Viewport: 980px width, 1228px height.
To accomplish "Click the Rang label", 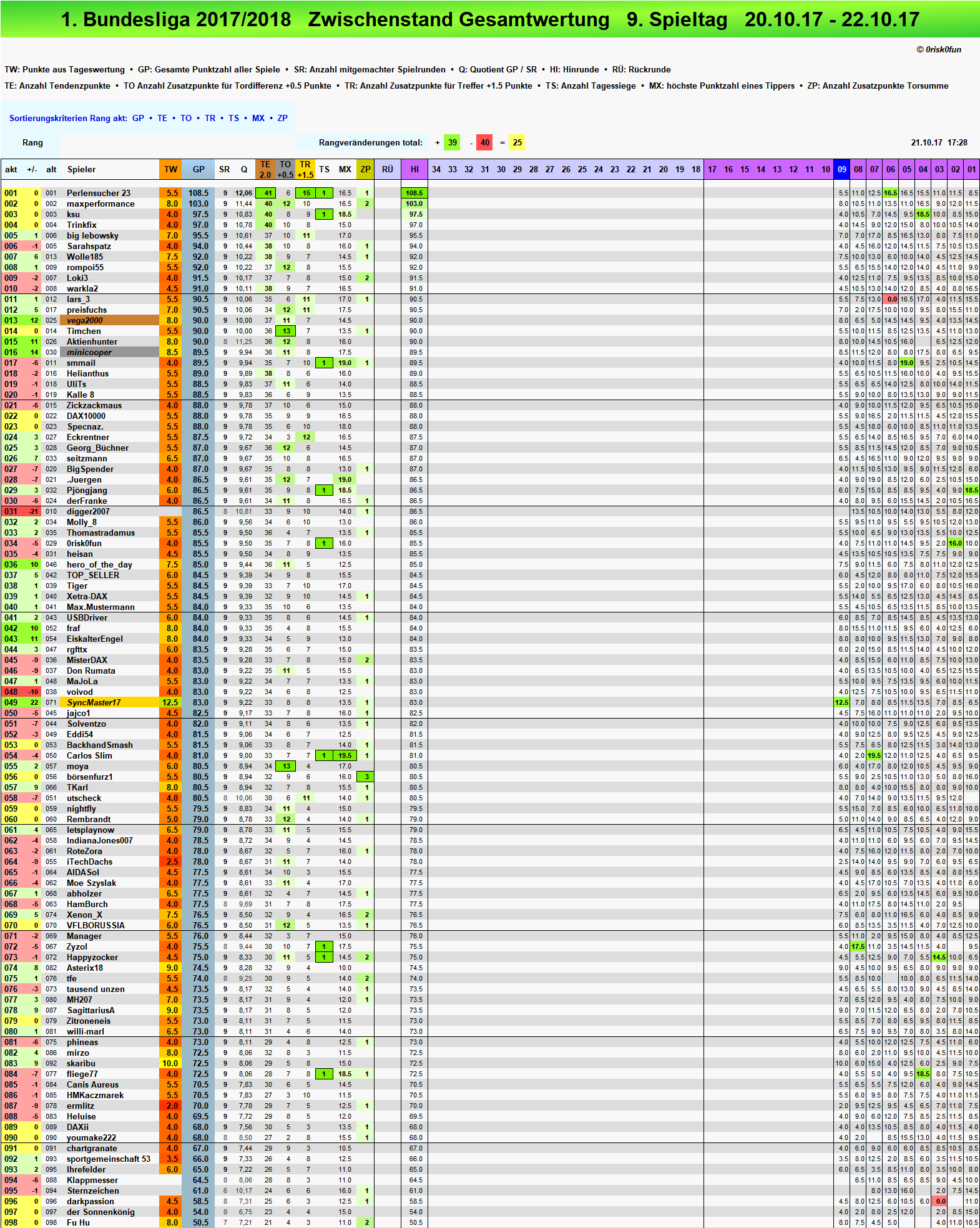I will pyautogui.click(x=32, y=142).
